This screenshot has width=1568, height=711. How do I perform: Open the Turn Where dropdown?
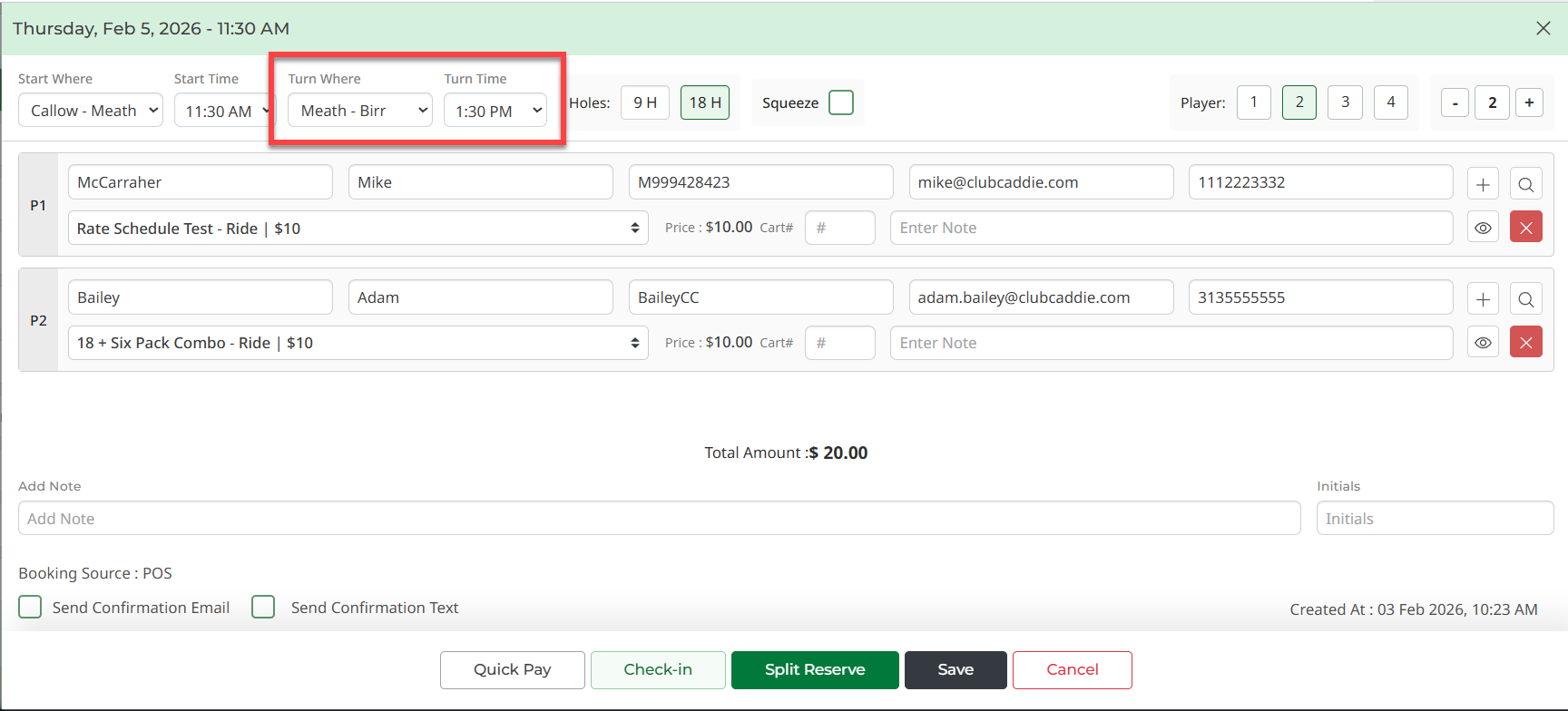point(359,111)
